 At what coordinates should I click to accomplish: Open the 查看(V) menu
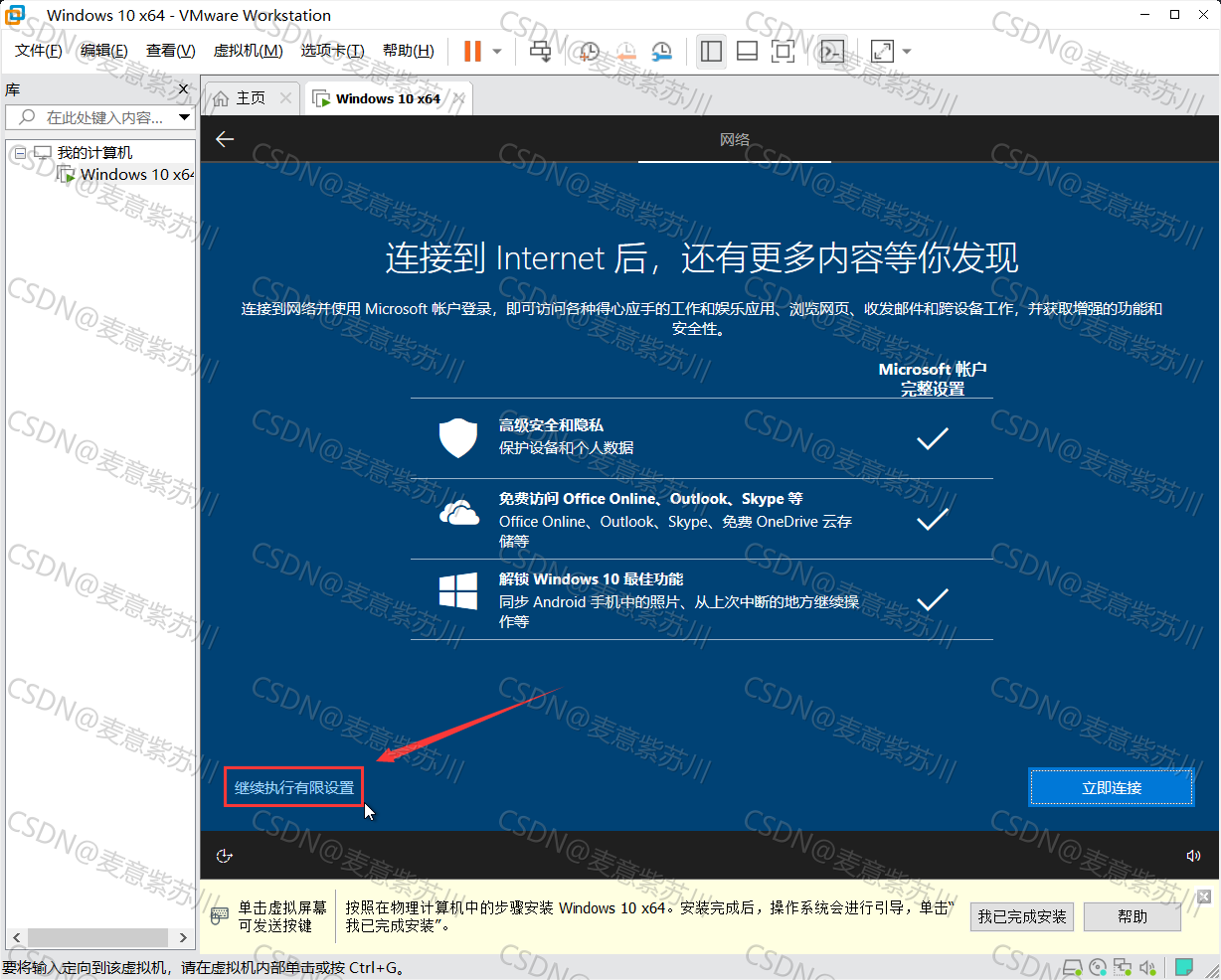pyautogui.click(x=171, y=51)
